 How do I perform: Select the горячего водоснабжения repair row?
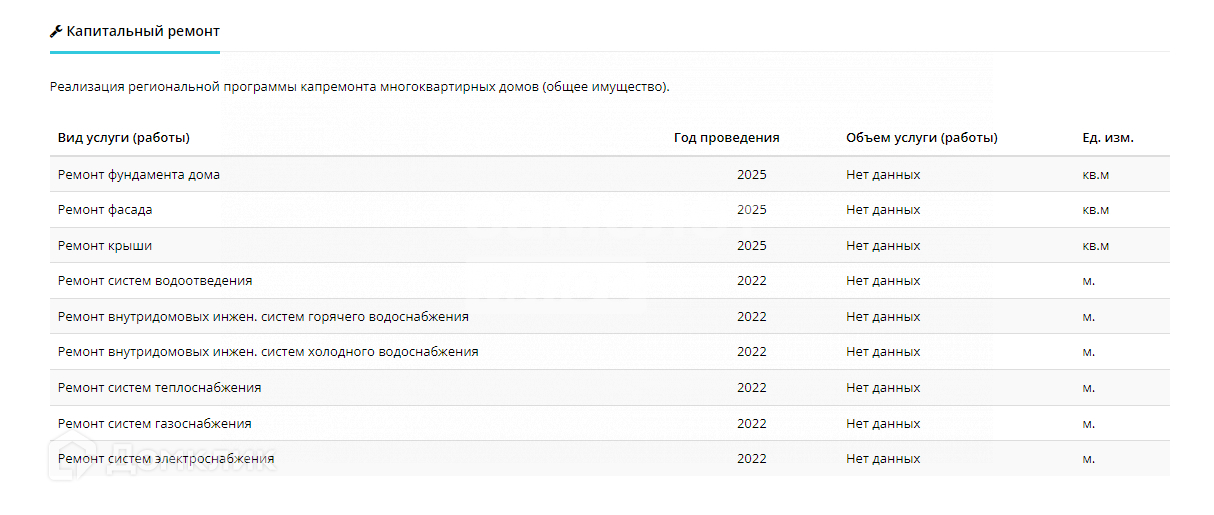[x=263, y=316]
